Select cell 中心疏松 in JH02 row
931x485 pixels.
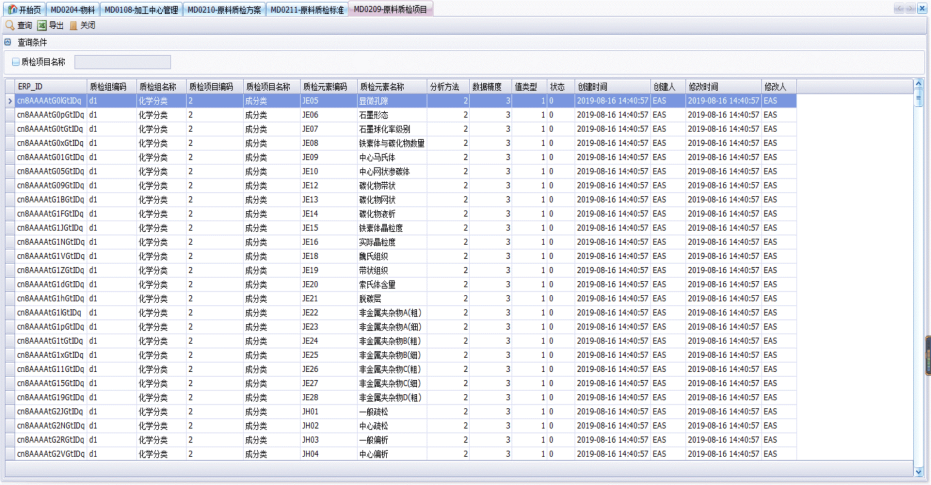click(x=392, y=426)
